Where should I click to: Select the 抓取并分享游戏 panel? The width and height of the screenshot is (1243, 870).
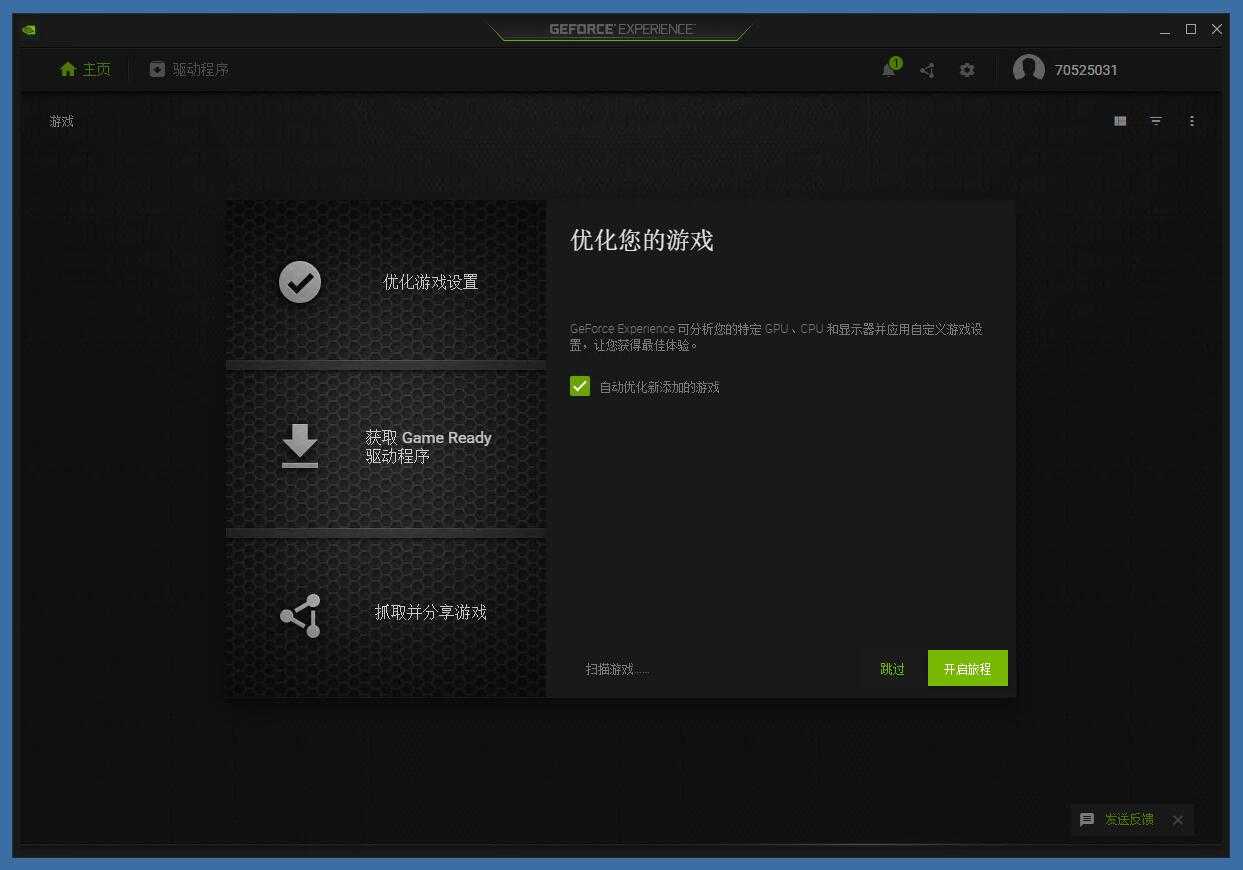pyautogui.click(x=386, y=617)
